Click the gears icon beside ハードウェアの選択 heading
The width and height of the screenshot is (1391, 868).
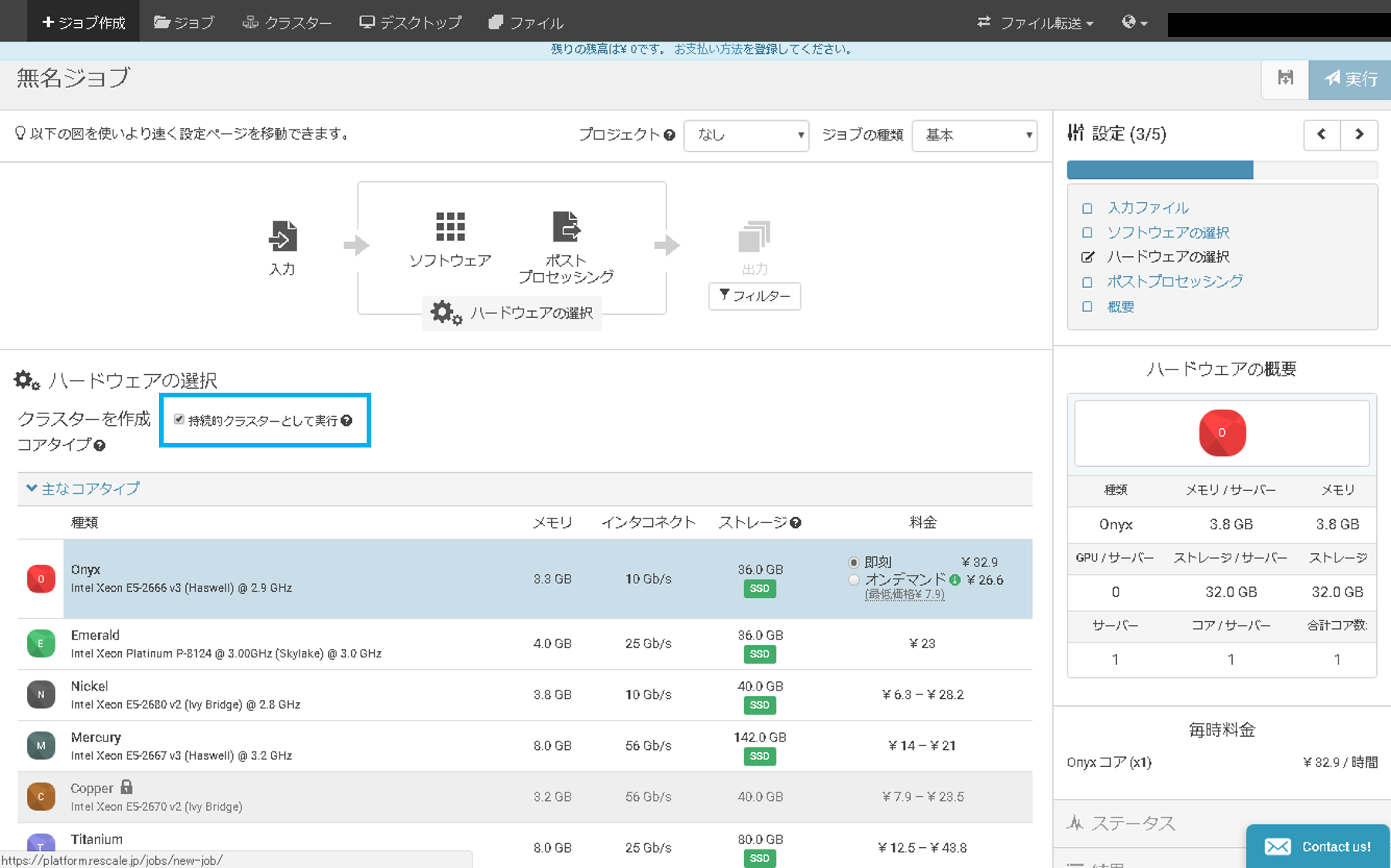(x=27, y=380)
